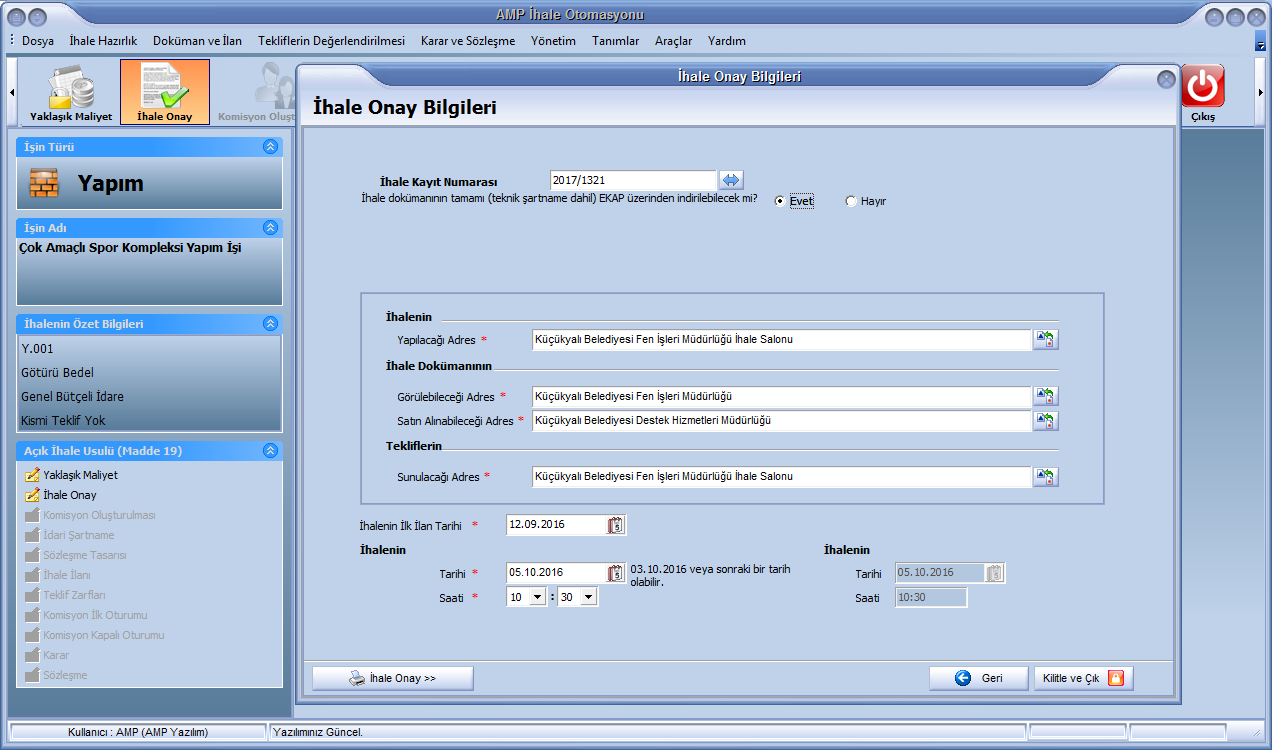Select the Evet radio button
Image resolution: width=1272 pixels, height=750 pixels.
tap(780, 201)
